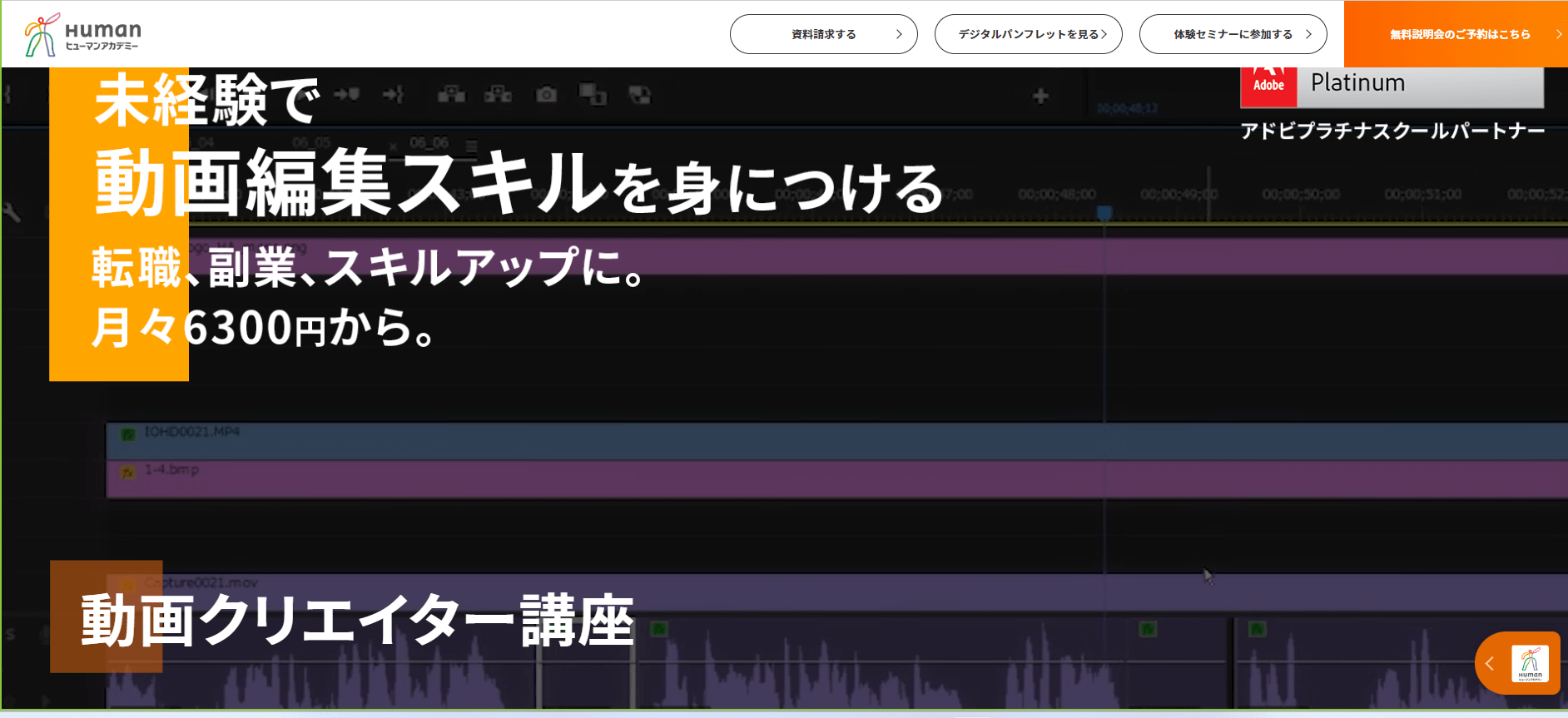This screenshot has width=1568, height=718.
Task: Click the yellow fx badge on 1-4.bmp
Action: pyautogui.click(x=128, y=472)
